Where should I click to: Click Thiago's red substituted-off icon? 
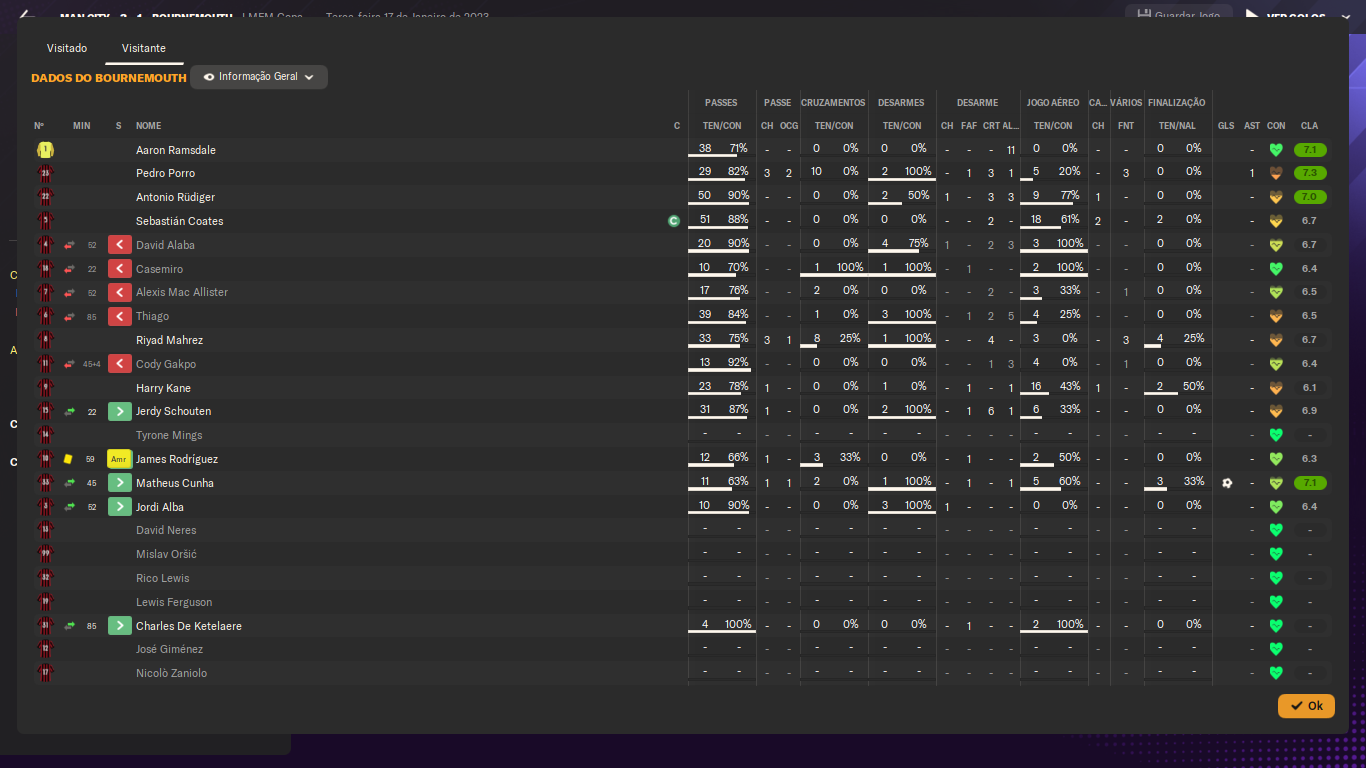point(120,316)
